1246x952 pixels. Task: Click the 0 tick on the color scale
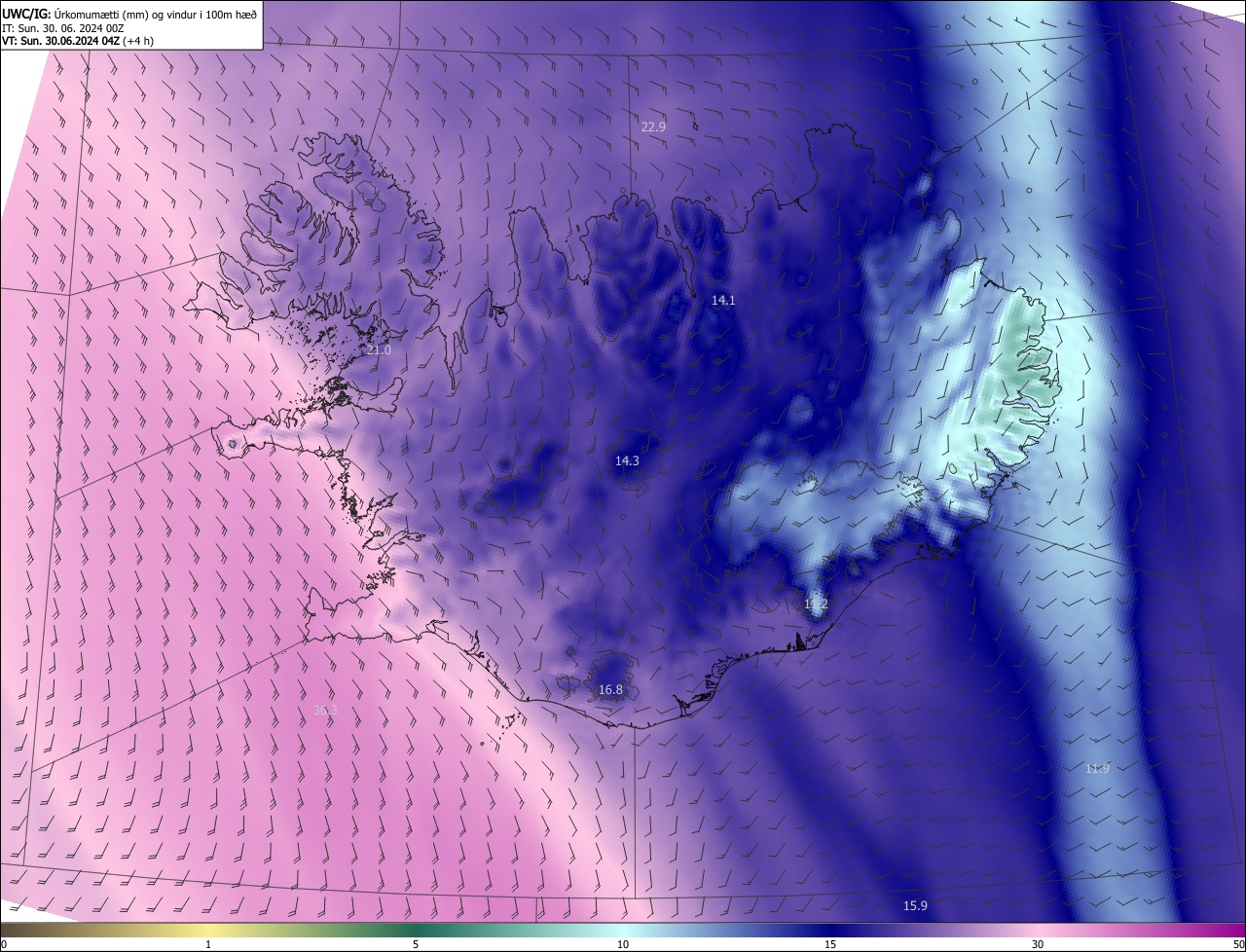[4, 944]
